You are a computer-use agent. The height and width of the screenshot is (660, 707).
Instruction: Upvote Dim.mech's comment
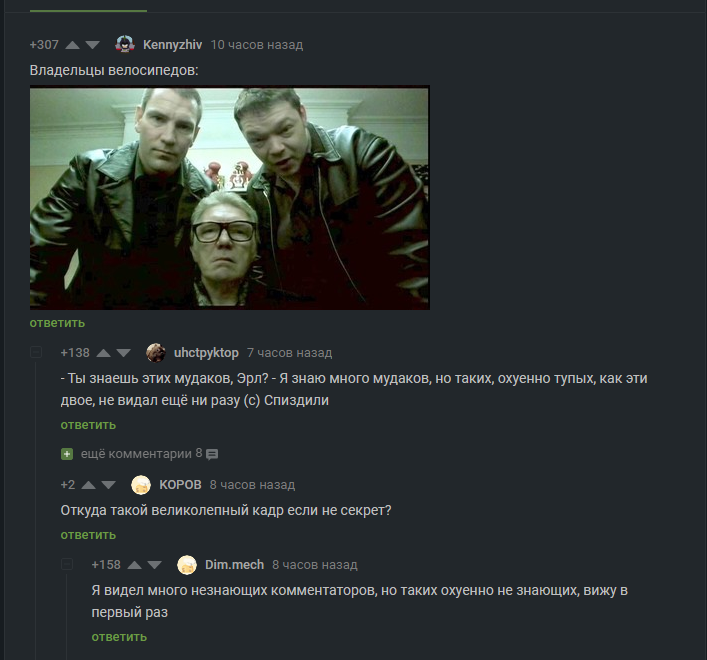click(134, 564)
